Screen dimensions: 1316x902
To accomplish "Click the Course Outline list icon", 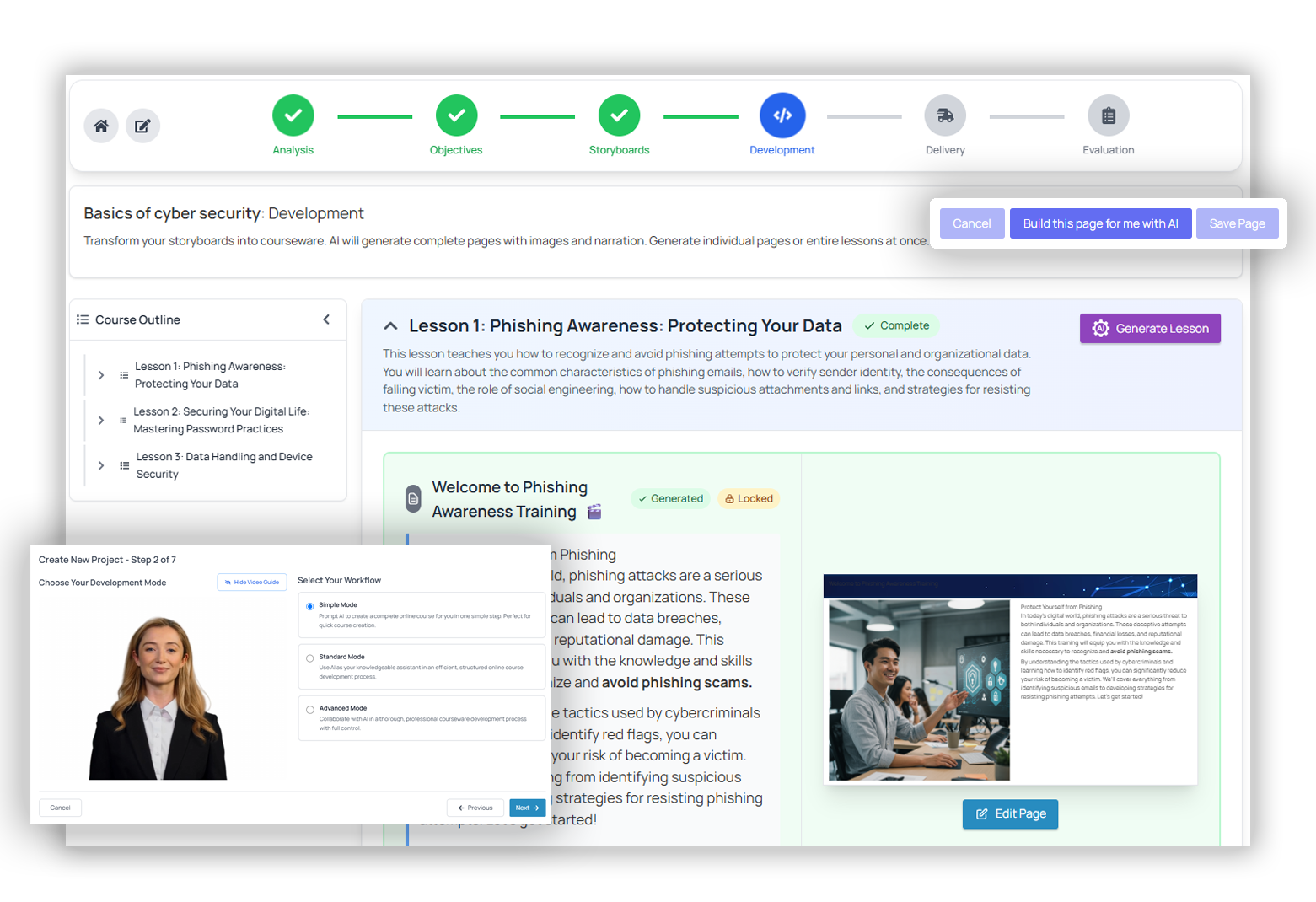I will [83, 319].
